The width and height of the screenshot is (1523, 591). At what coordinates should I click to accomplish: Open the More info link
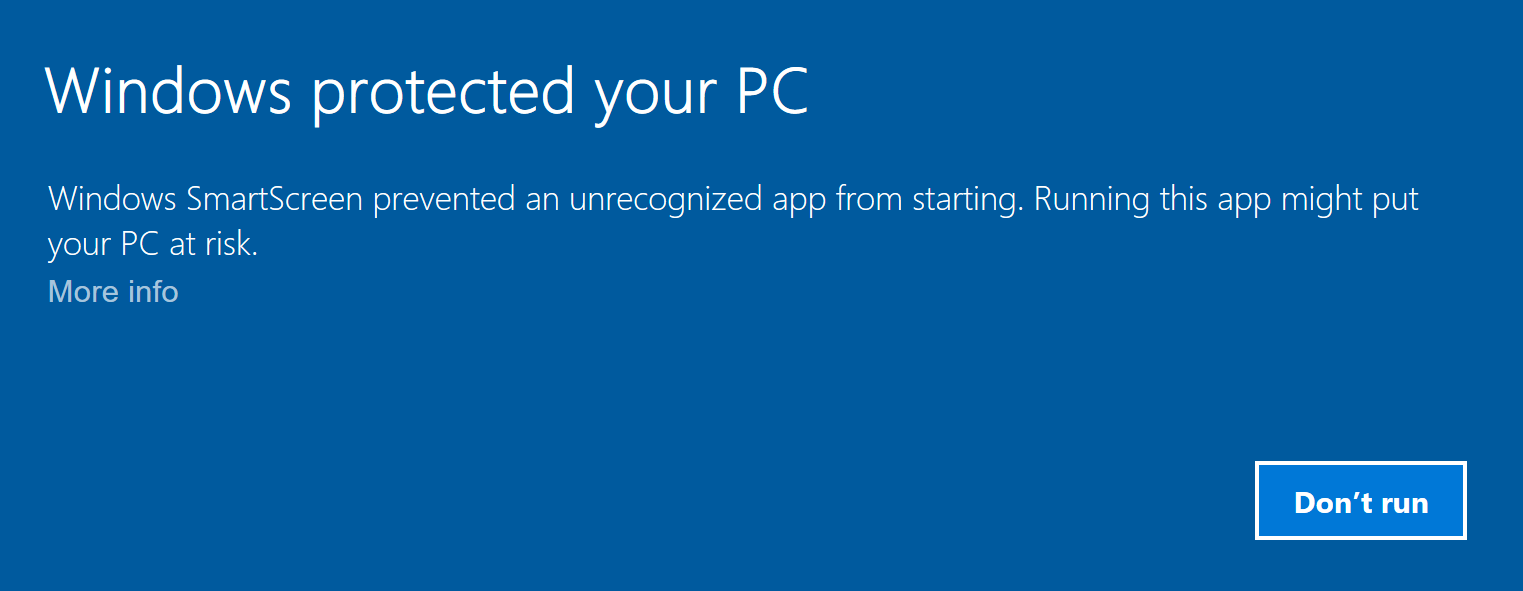(x=113, y=292)
